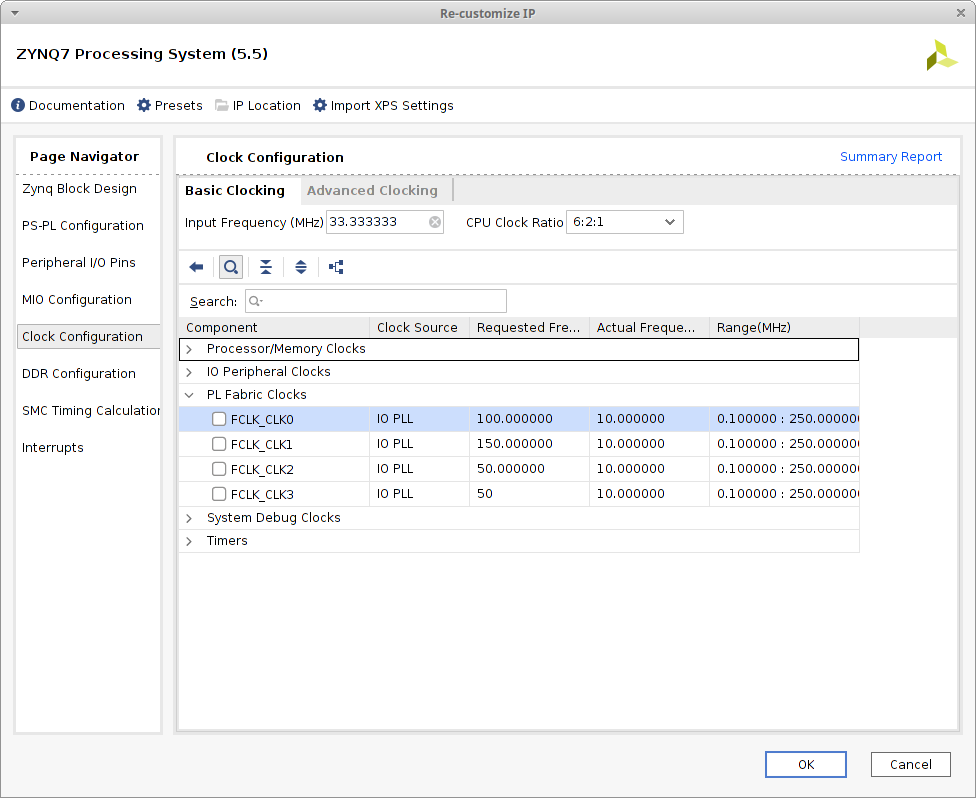
Task: Enable the FCLK_CLK0 checkbox
Action: click(x=219, y=420)
